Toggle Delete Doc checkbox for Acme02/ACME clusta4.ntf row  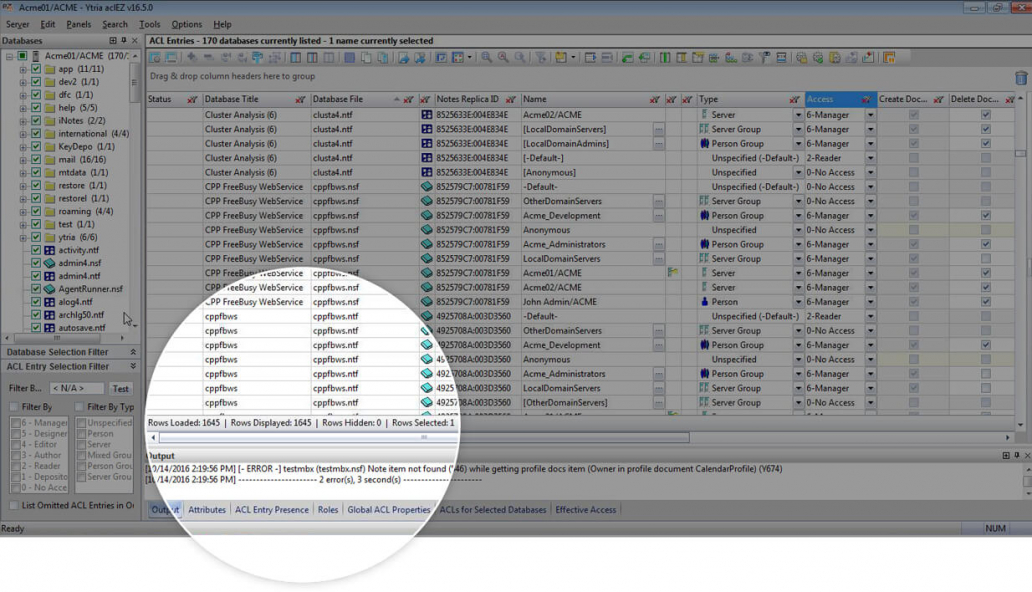(985, 115)
